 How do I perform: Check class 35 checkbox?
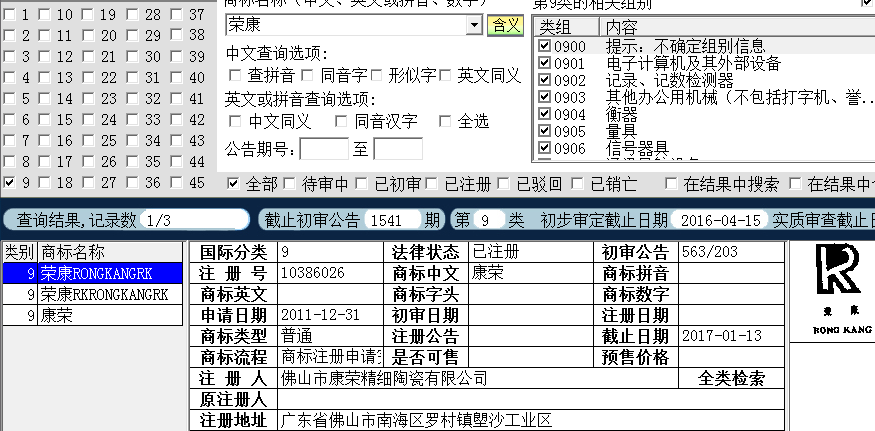[x=132, y=161]
